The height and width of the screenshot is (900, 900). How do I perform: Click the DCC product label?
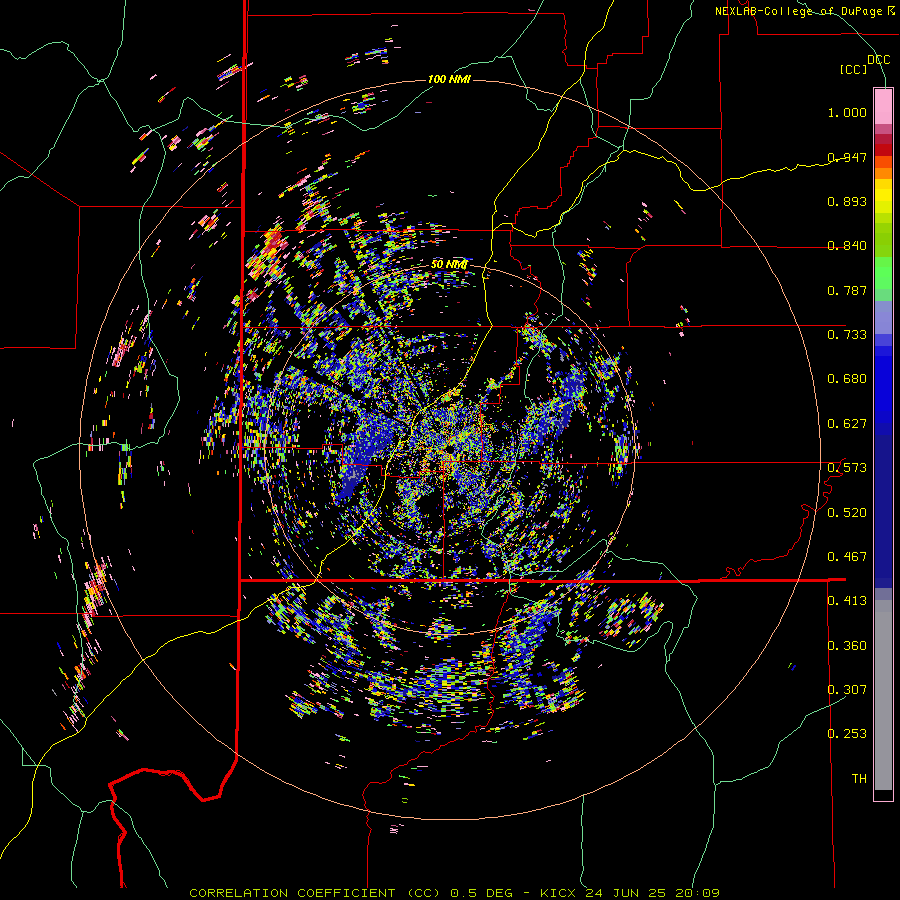pyautogui.click(x=878, y=60)
